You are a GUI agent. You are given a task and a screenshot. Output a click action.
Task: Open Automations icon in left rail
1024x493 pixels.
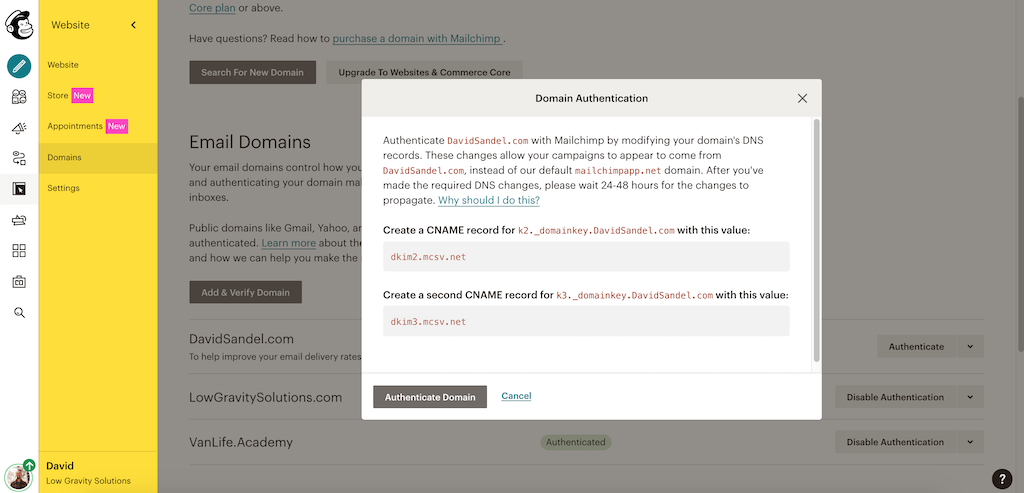click(19, 158)
